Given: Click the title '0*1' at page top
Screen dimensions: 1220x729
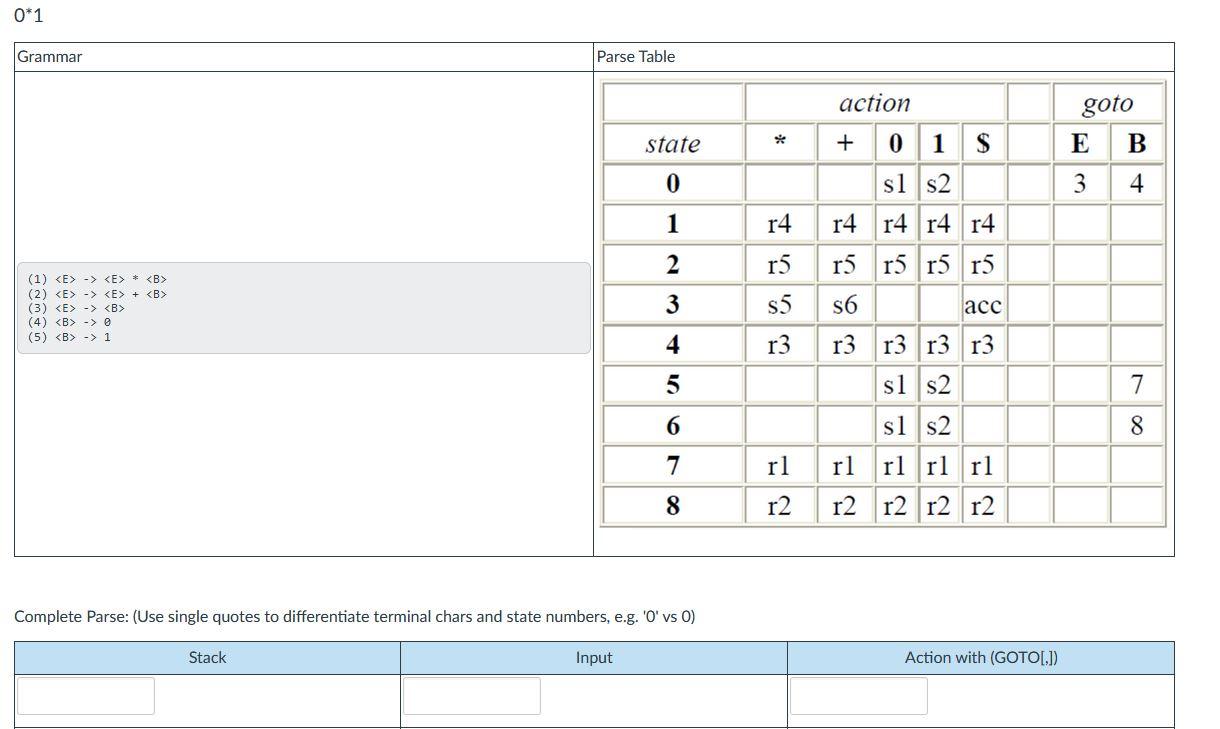Looking at the screenshot, I should [x=27, y=15].
